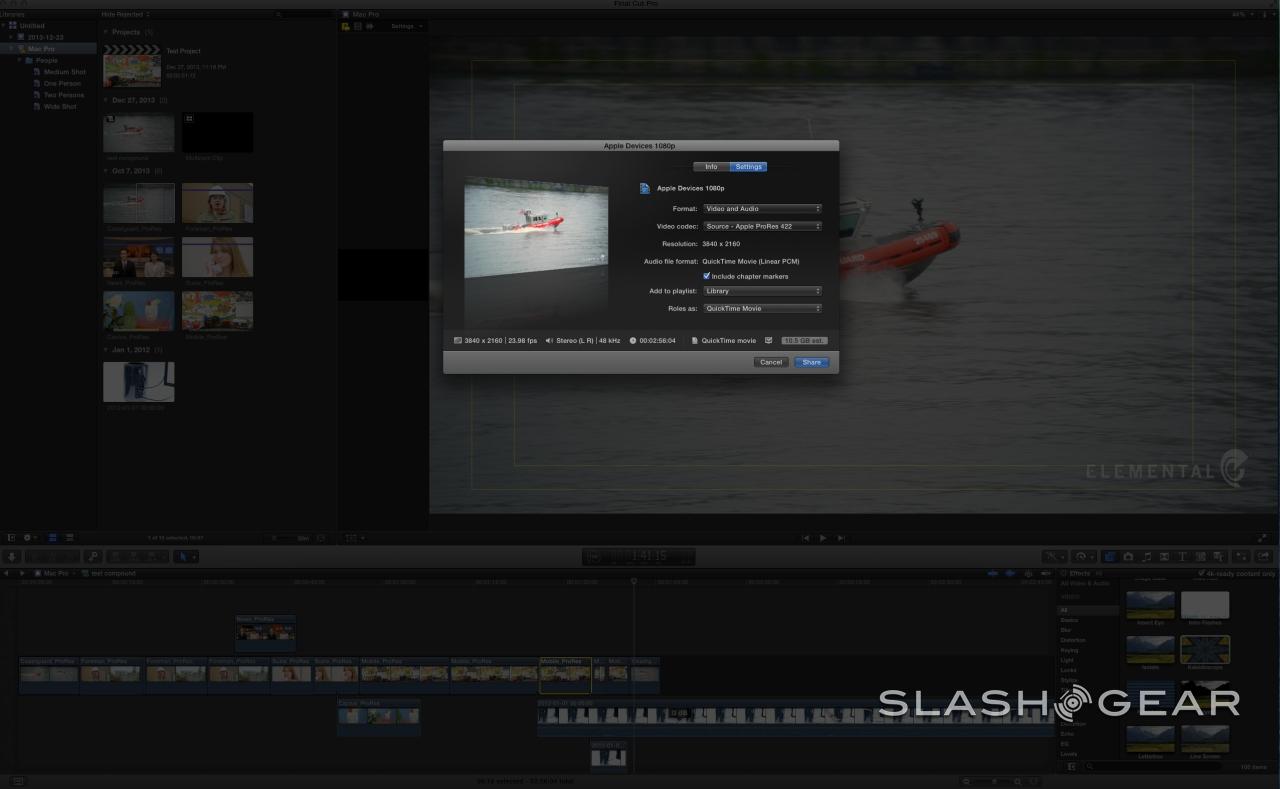Click the file size estimate badge
Viewport: 1280px width, 789px height.
(x=804, y=341)
